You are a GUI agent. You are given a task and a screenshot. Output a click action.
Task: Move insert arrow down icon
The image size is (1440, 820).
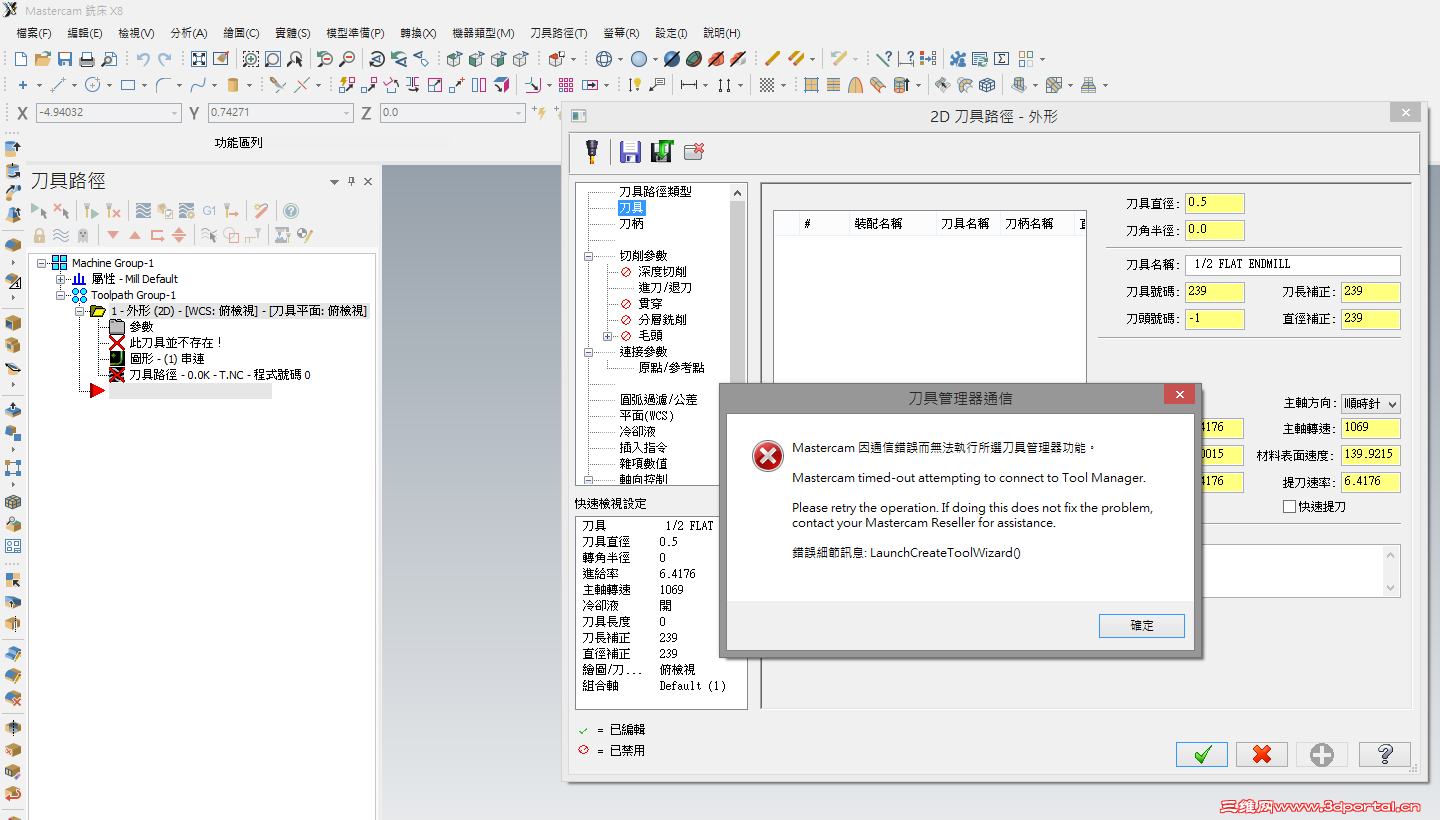(112, 235)
